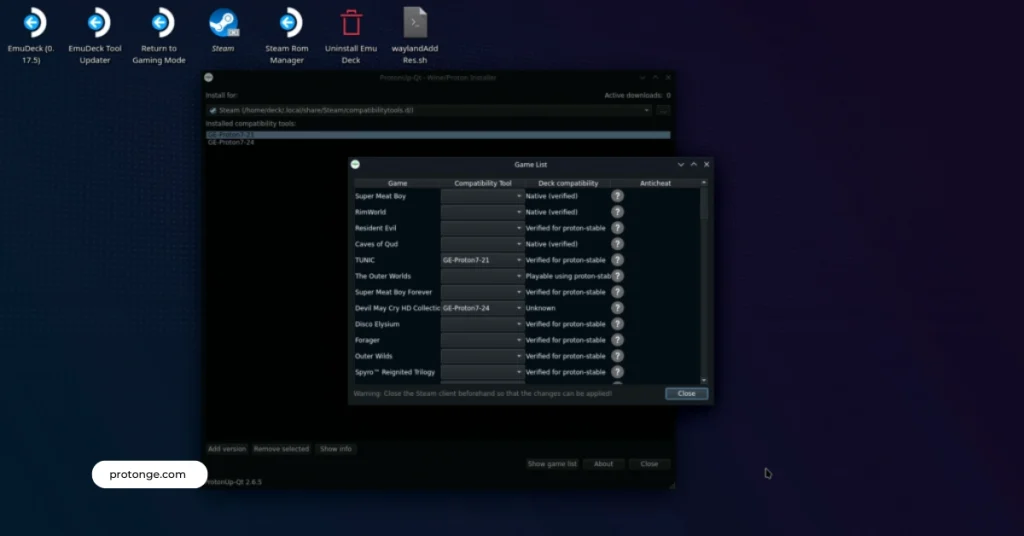Launch Steam from the desktop icon

(223, 23)
